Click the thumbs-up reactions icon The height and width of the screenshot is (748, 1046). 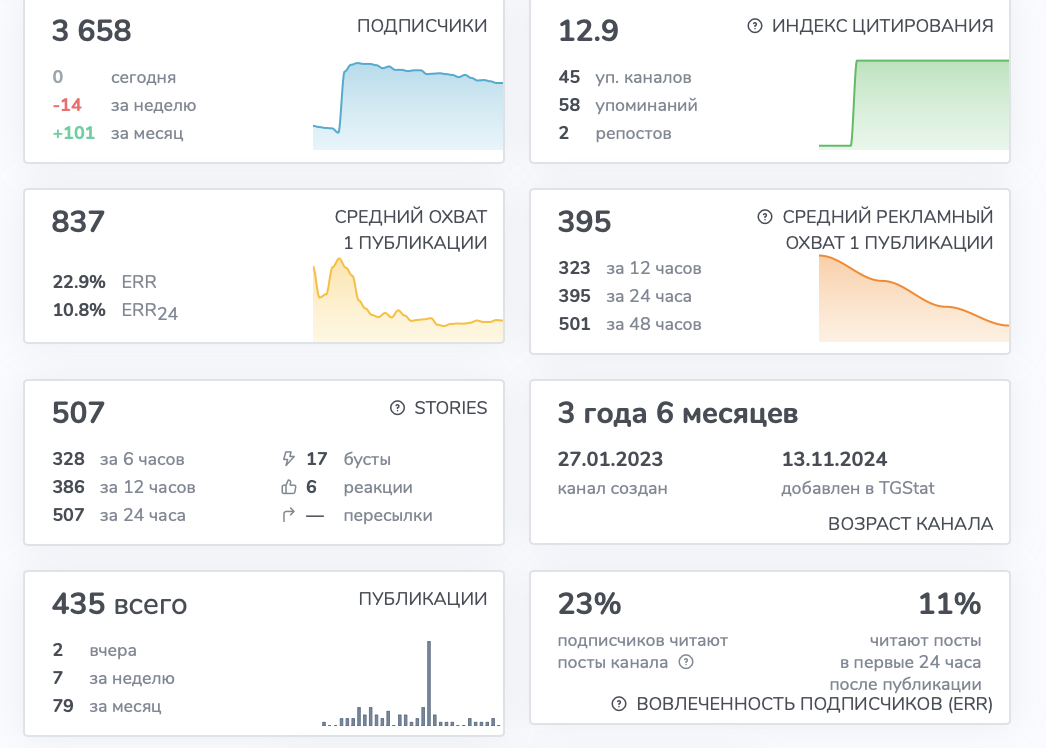288,487
